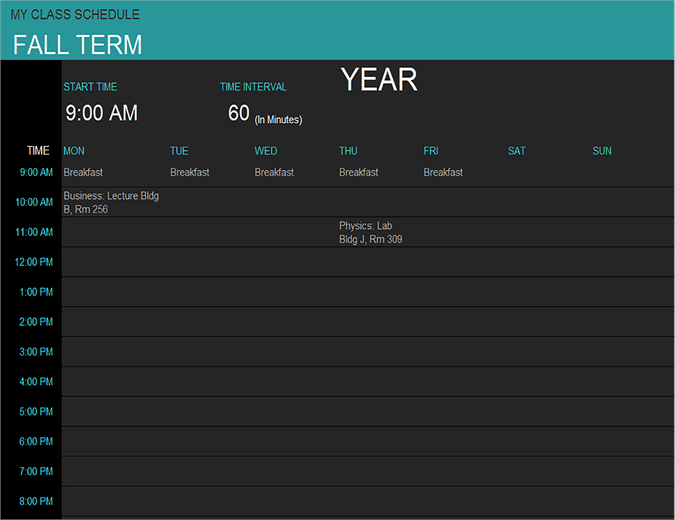Select the 12:00 PM time row label

tap(34, 262)
